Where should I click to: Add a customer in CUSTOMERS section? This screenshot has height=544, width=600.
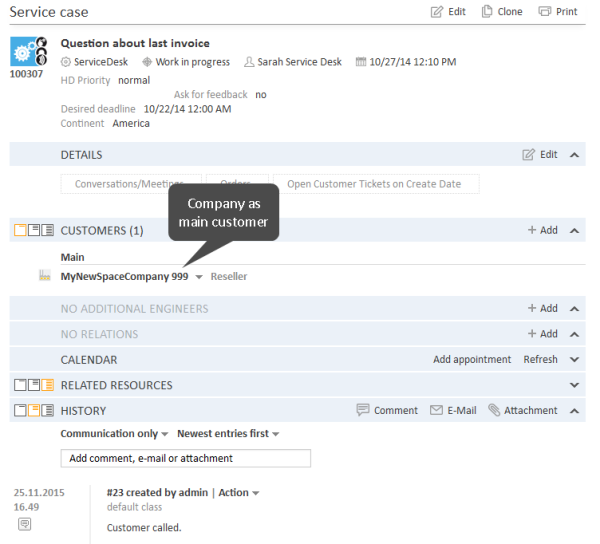(x=543, y=230)
